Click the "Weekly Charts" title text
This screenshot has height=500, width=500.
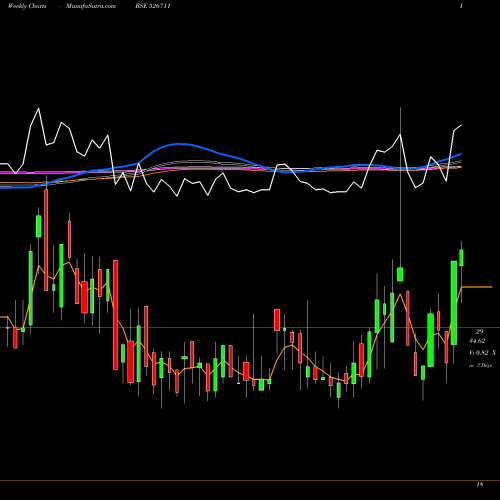(27, 6)
